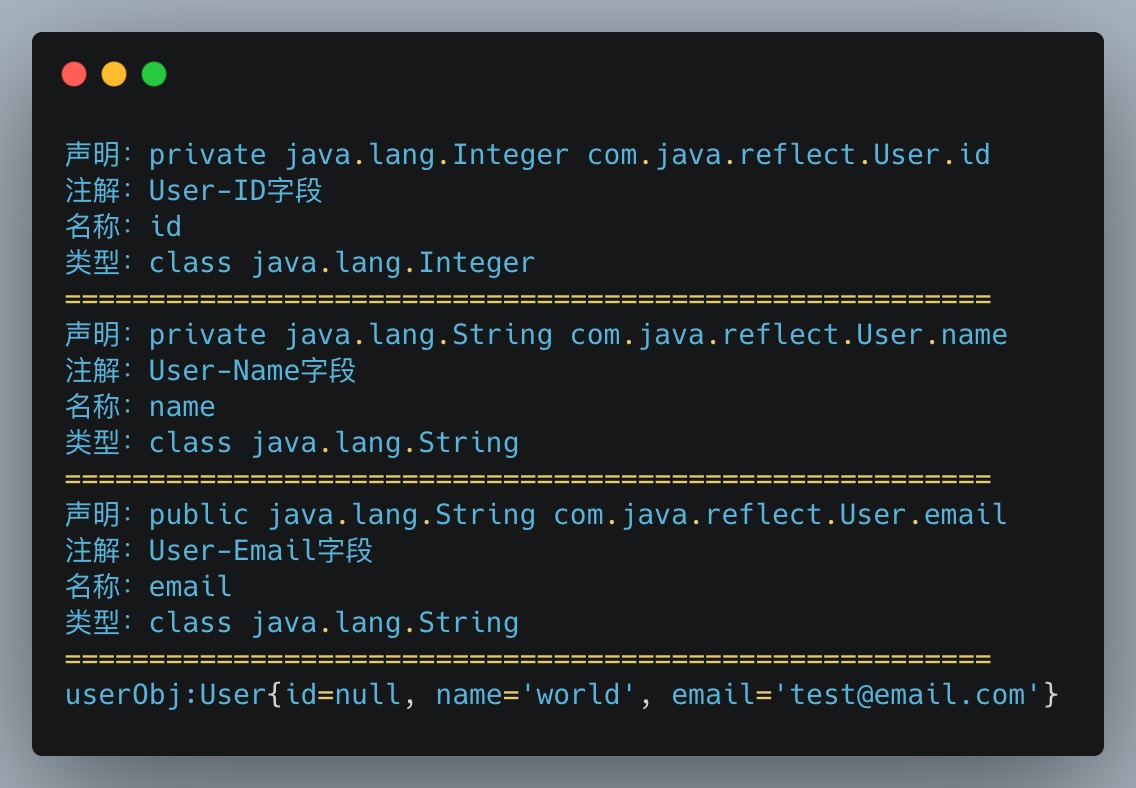Click the green maximize window button
Screen dimensions: 1136x788
coord(154,74)
